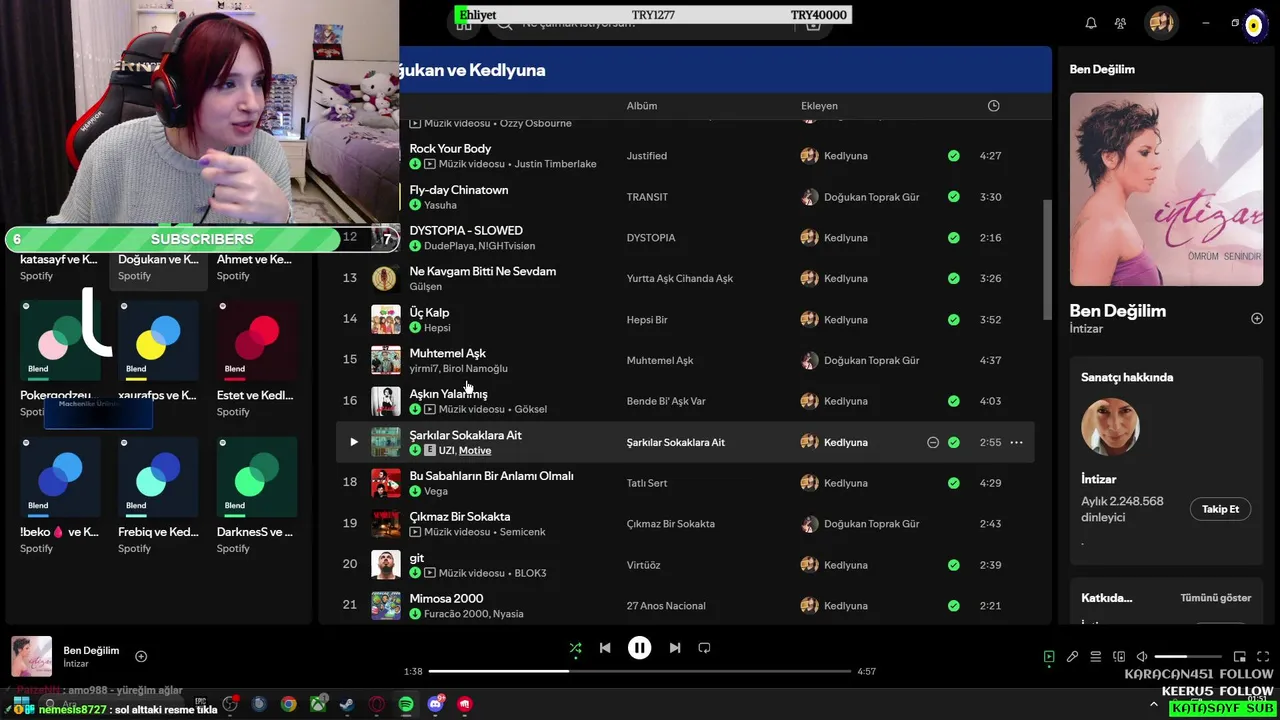The image size is (1280, 720).
Task: Open Motive artist link
Action: pyautogui.click(x=475, y=451)
